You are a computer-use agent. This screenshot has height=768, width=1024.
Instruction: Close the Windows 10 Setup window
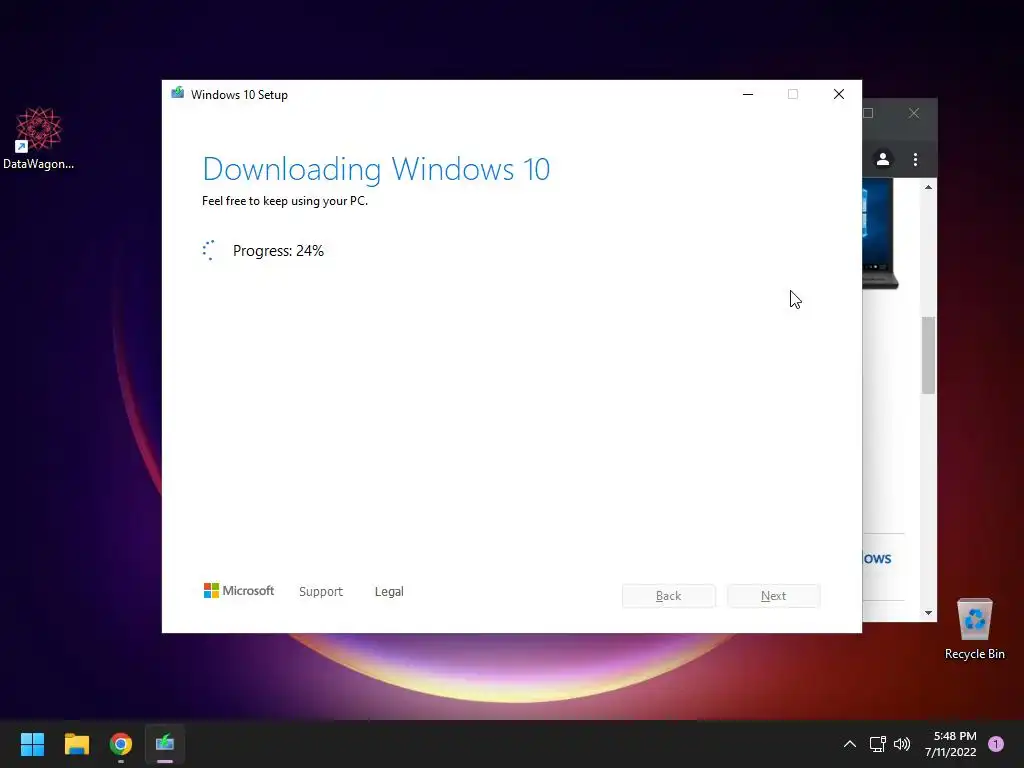(x=839, y=94)
